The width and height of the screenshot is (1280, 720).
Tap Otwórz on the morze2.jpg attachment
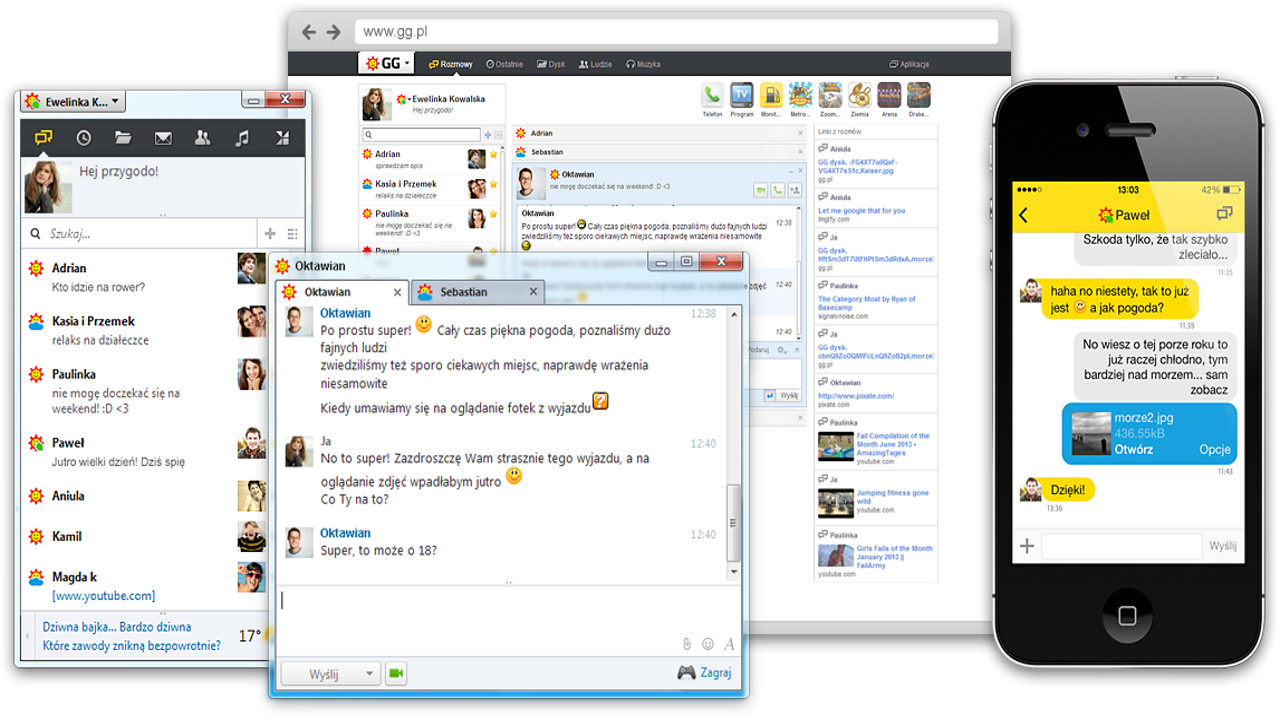[x=1133, y=450]
